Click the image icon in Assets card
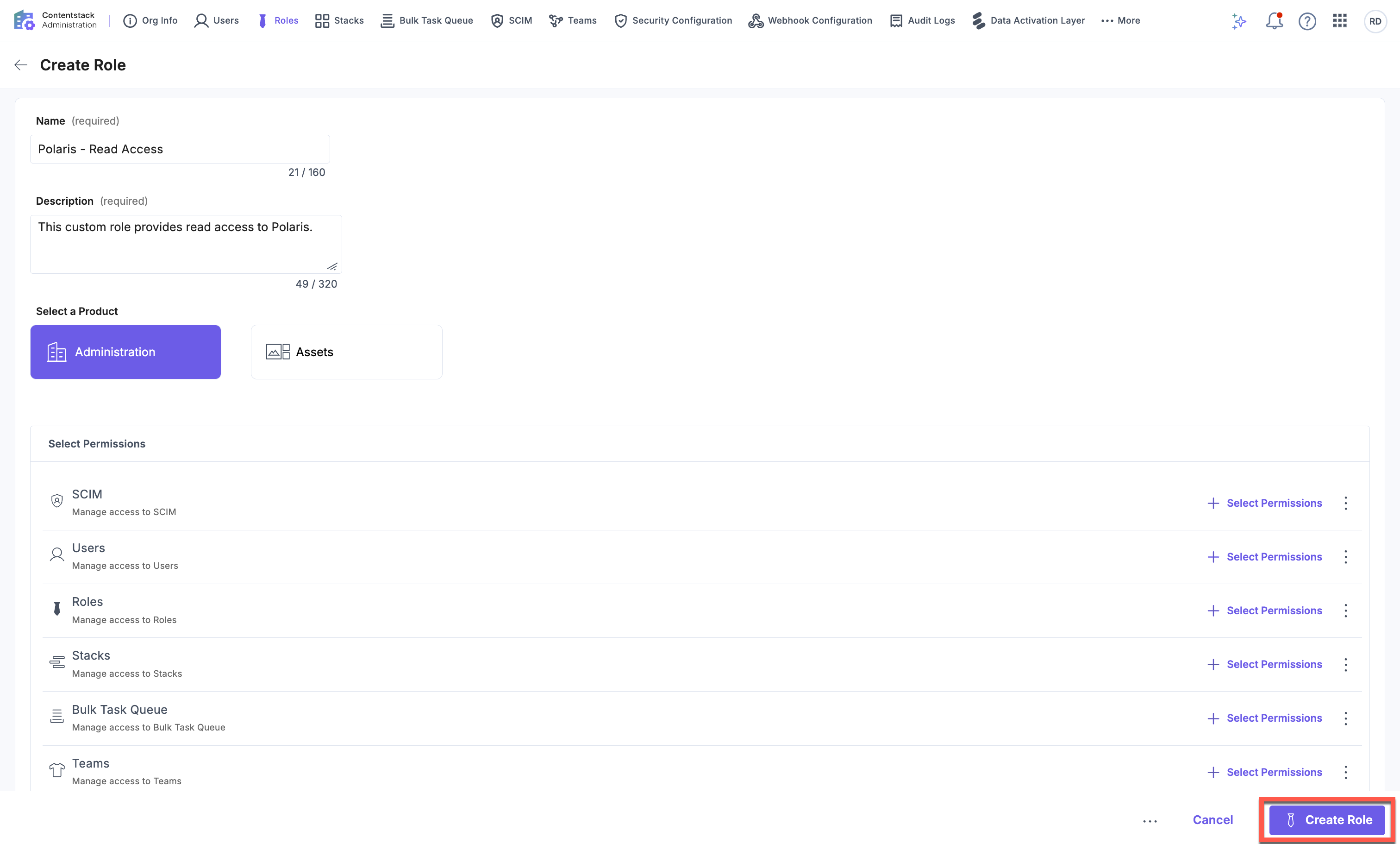1400x844 pixels. (x=278, y=352)
